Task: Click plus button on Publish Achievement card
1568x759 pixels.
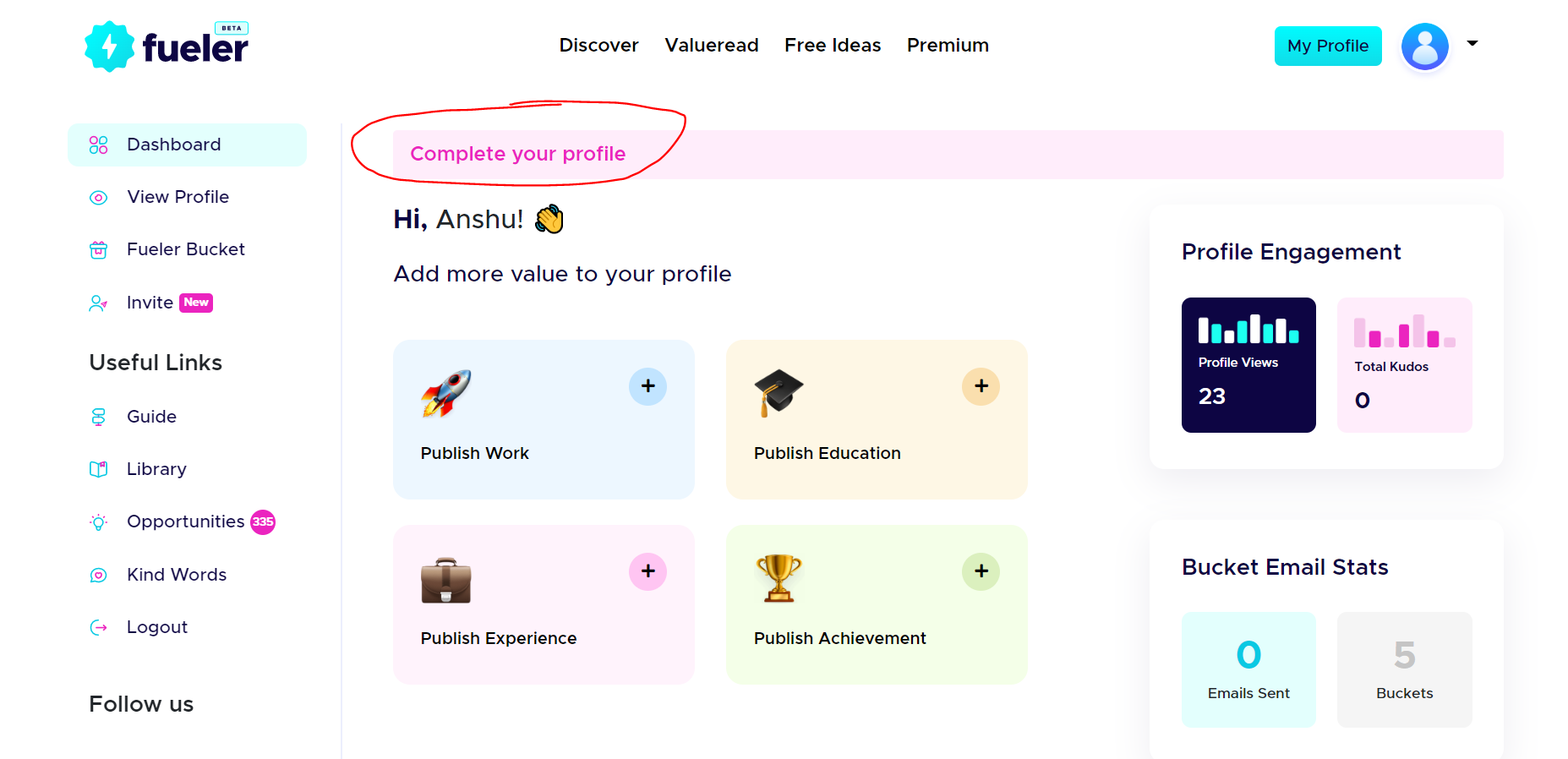Action: coord(981,571)
